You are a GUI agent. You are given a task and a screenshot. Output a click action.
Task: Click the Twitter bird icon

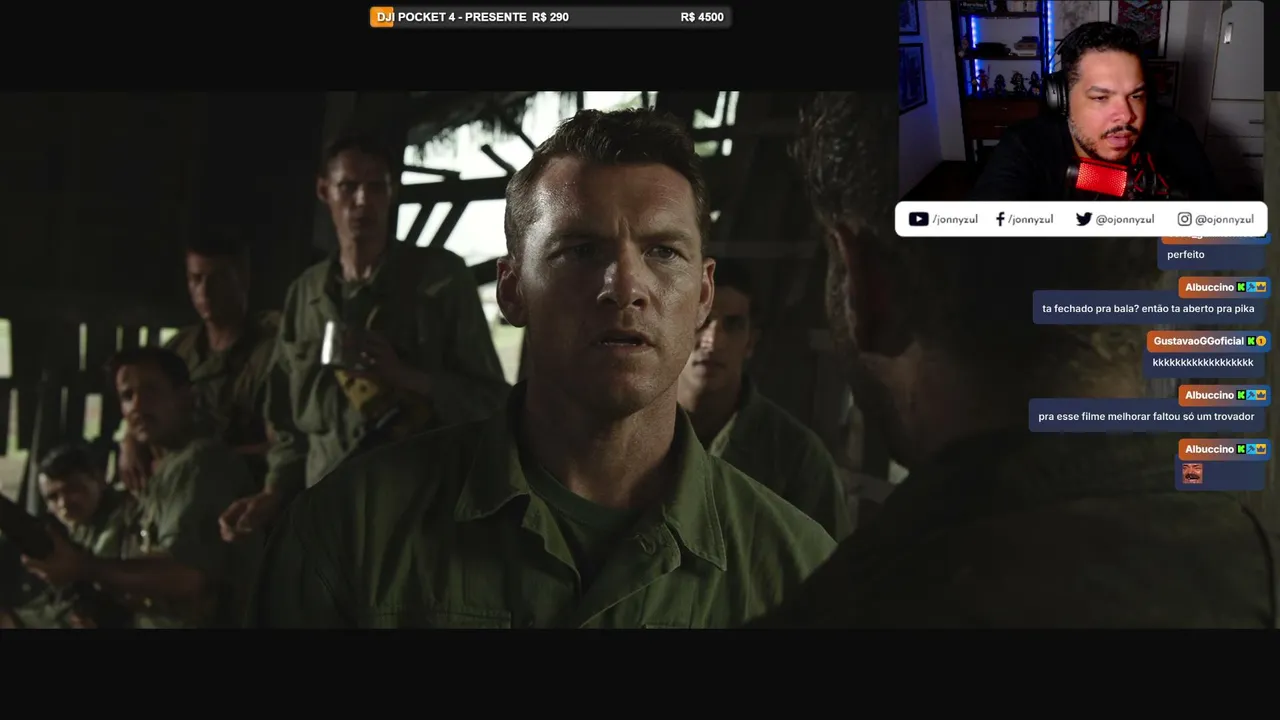(x=1083, y=219)
